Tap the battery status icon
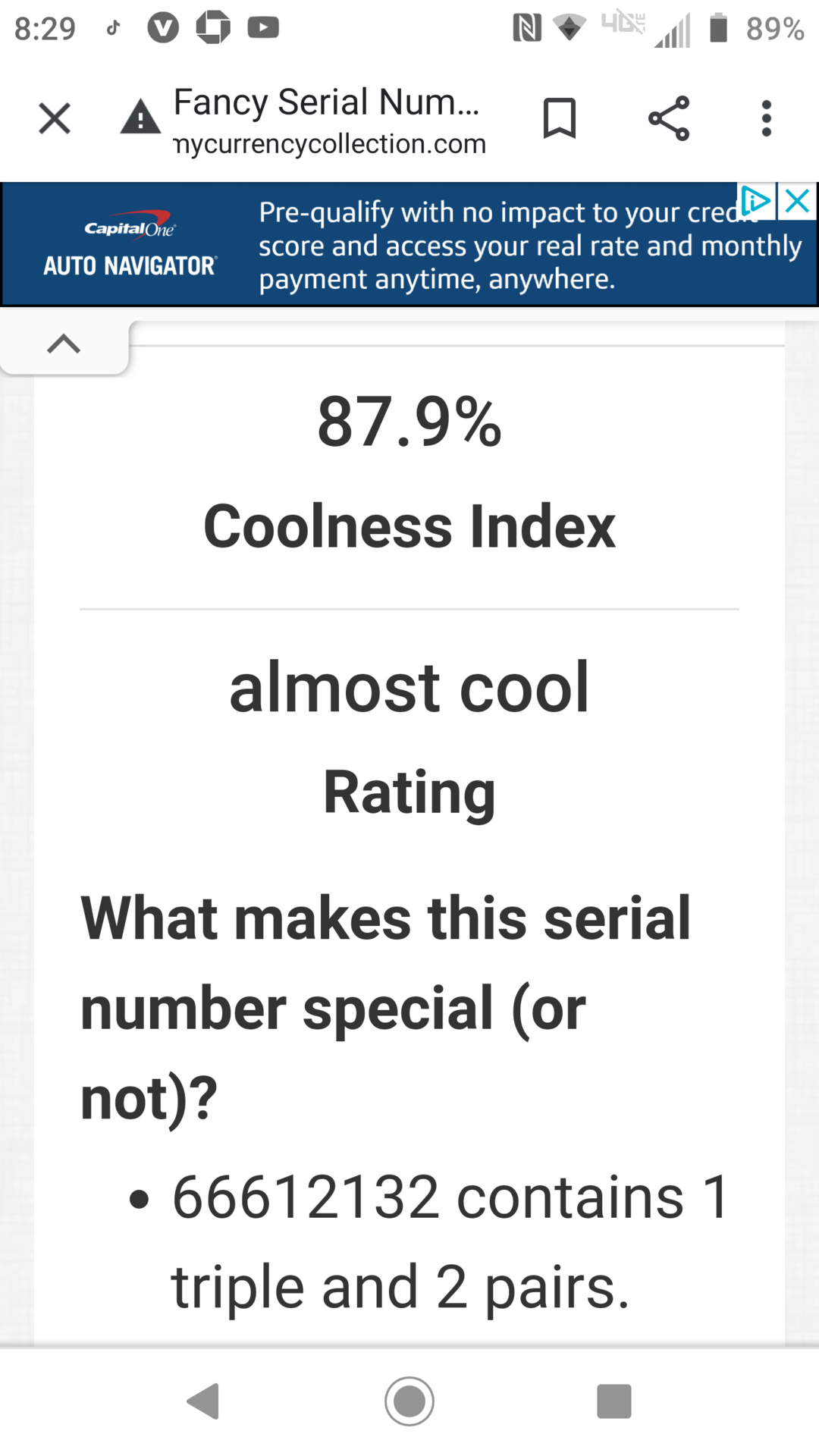Screen dimensions: 819x1456 [718, 28]
